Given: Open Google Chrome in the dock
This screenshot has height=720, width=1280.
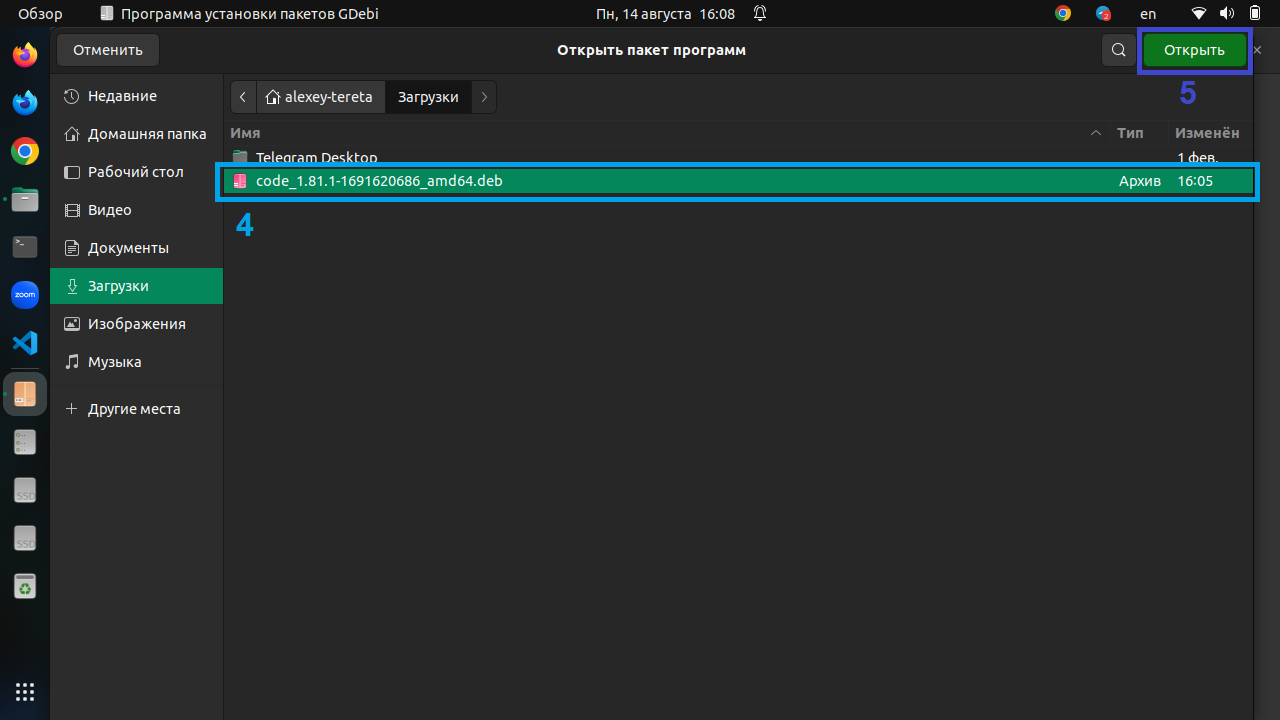Looking at the screenshot, I should [x=25, y=151].
